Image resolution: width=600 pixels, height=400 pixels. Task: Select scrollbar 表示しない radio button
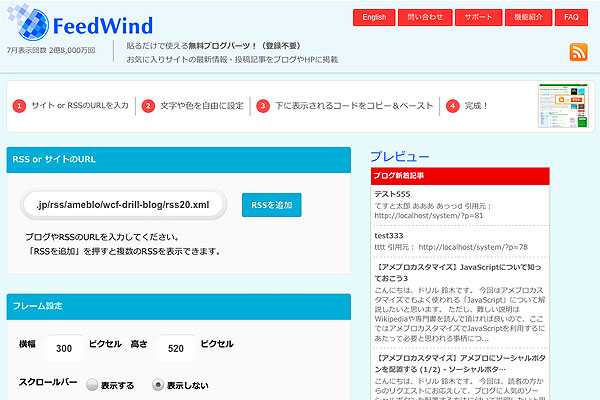[x=158, y=385]
